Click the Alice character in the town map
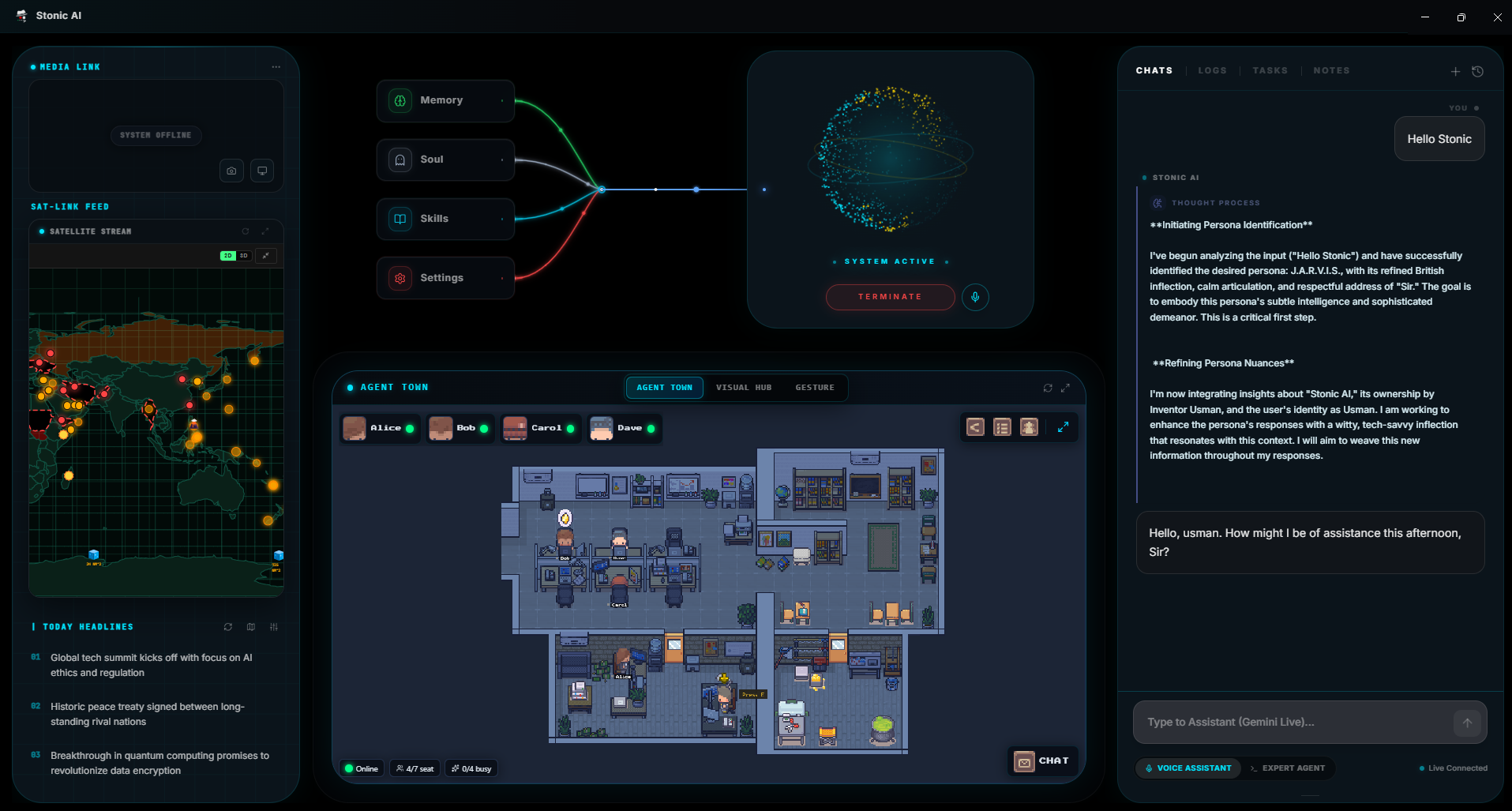 click(x=623, y=662)
